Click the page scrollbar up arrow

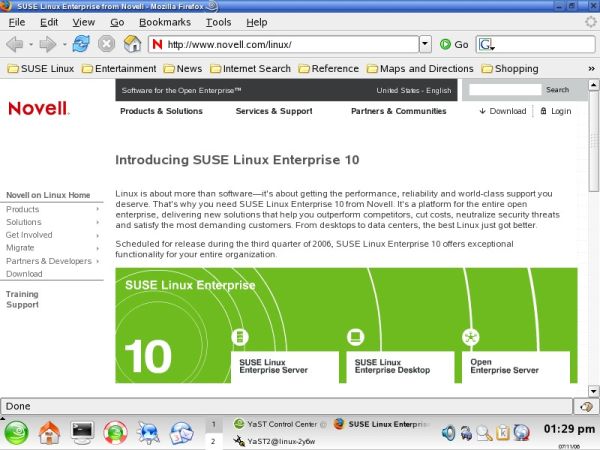tap(593, 85)
